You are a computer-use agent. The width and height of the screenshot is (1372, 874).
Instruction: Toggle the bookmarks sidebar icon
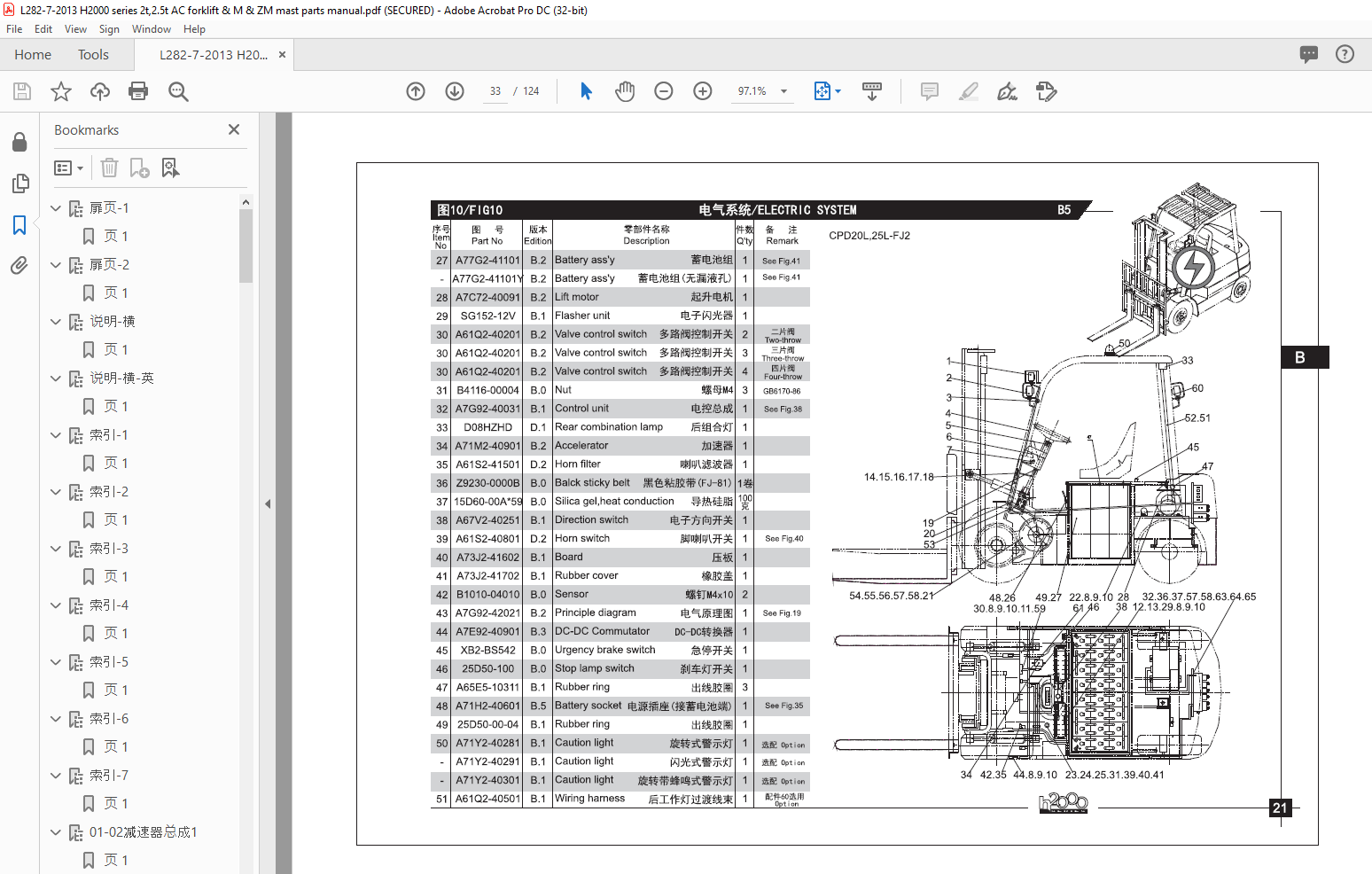[19, 225]
